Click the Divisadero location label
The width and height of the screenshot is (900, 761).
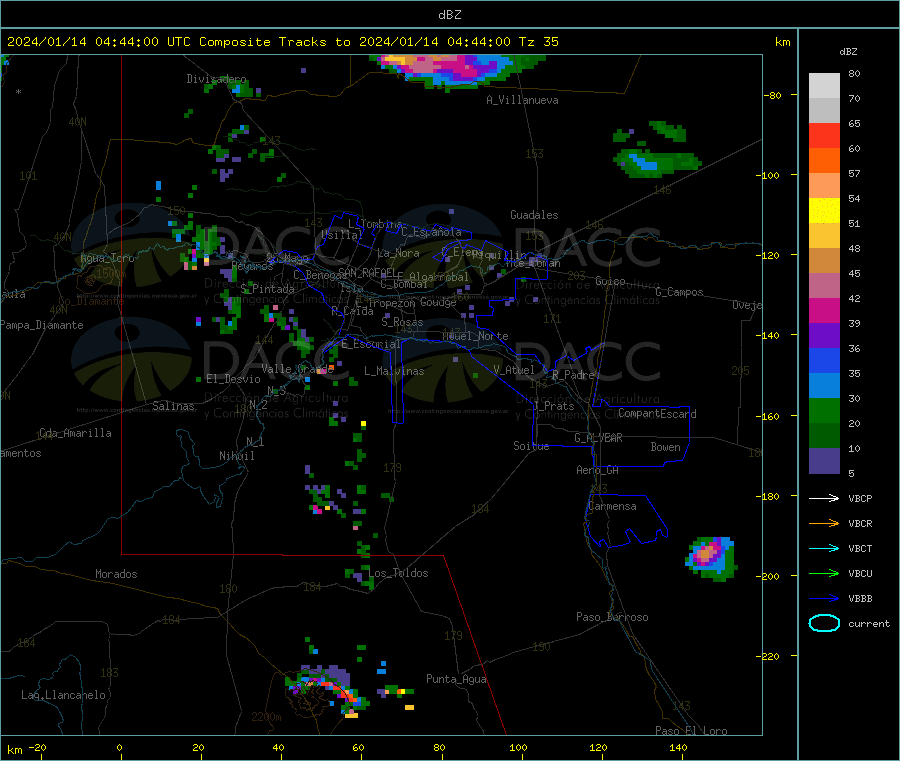pyautogui.click(x=216, y=79)
